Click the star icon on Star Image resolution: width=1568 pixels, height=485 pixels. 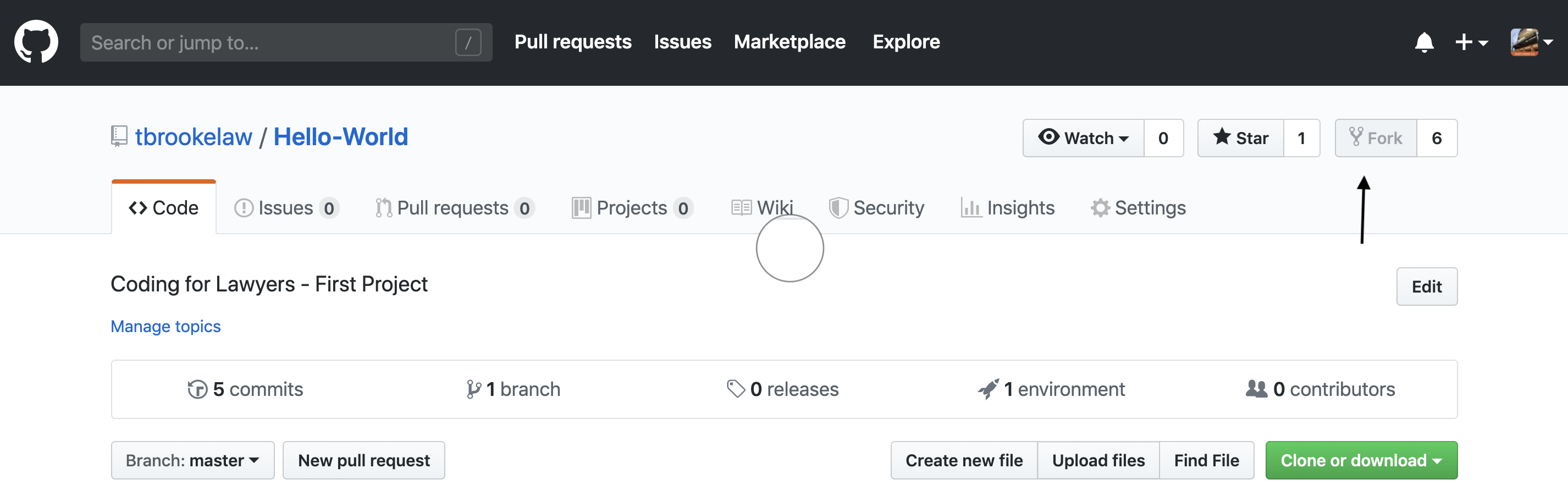point(1222,136)
